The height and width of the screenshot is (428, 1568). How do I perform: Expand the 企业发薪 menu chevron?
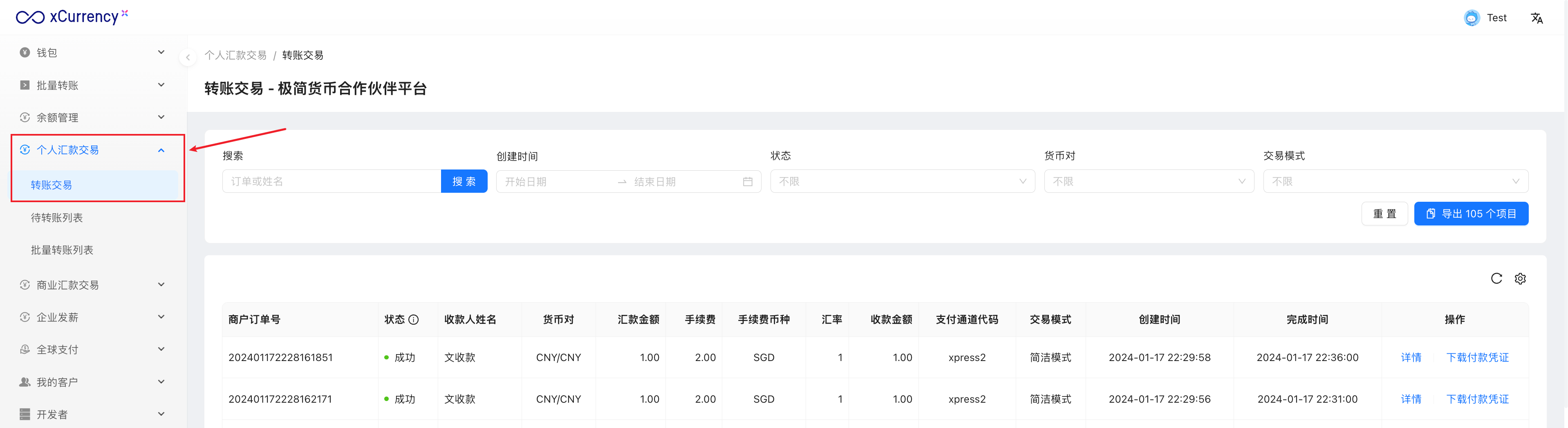point(161,316)
